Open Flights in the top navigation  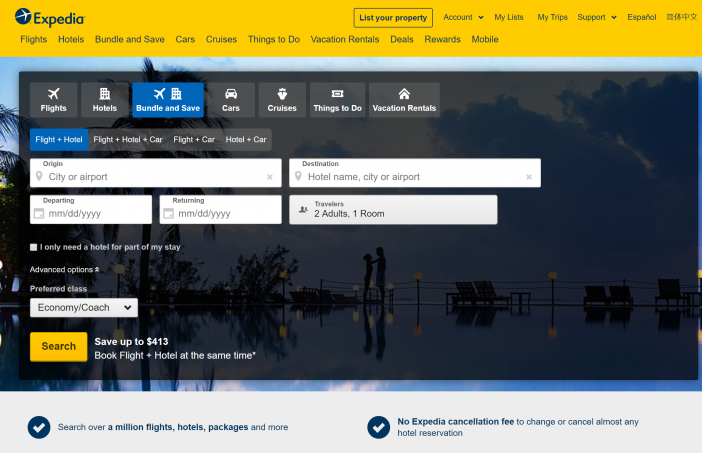tap(34, 39)
